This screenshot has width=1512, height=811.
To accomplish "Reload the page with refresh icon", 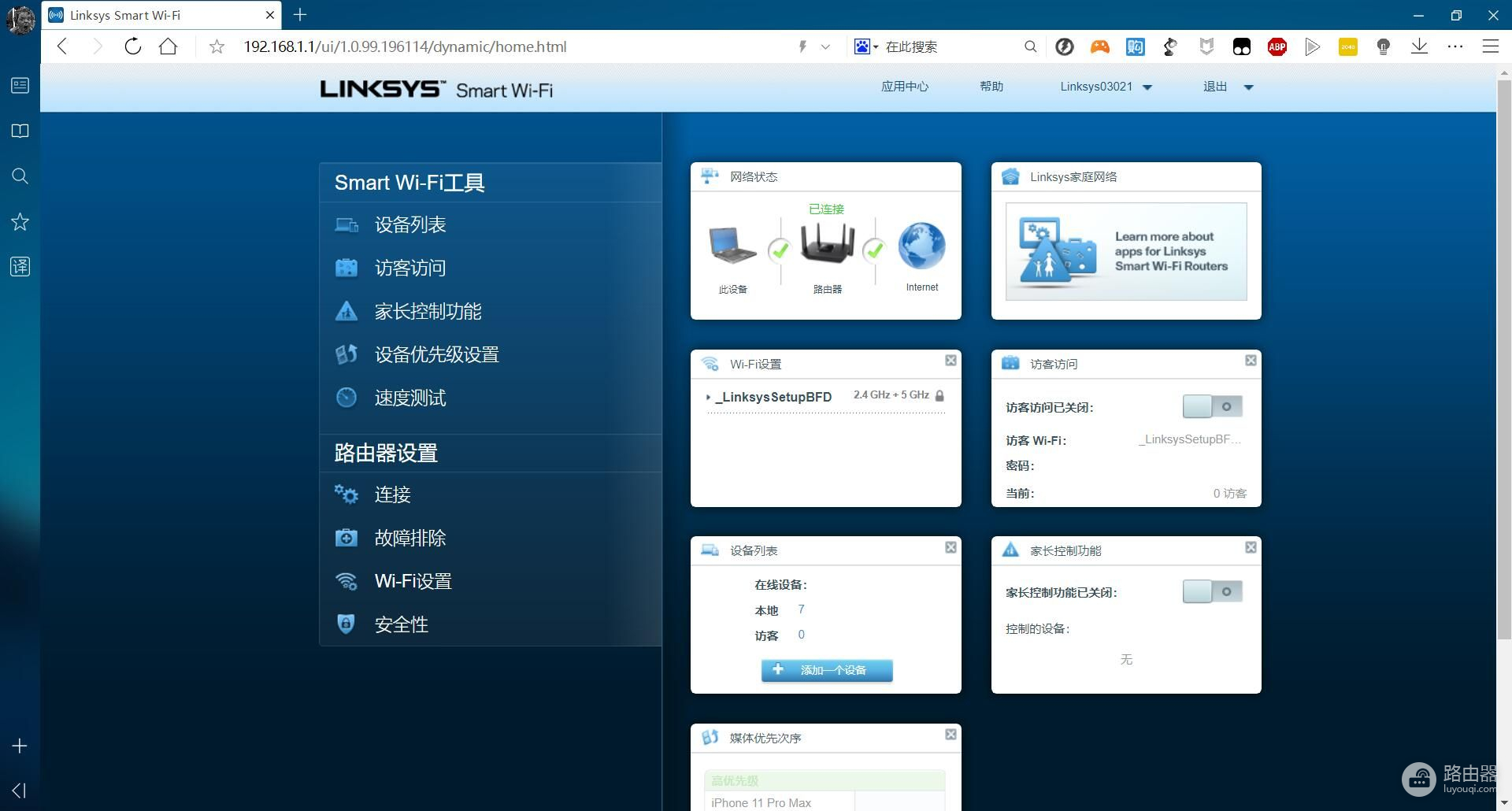I will click(133, 47).
